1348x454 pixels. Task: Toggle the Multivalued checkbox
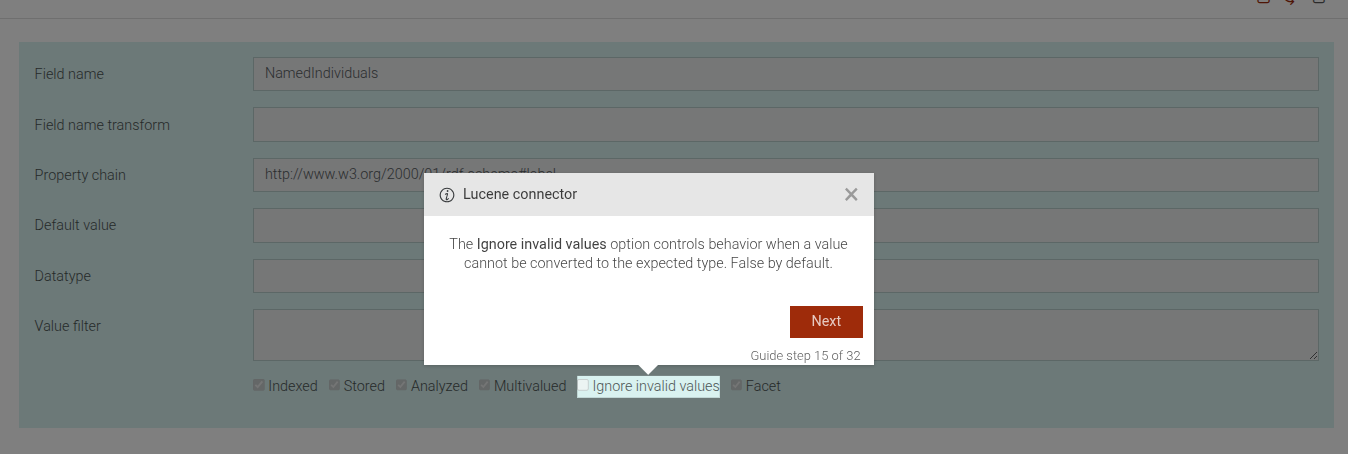click(485, 385)
